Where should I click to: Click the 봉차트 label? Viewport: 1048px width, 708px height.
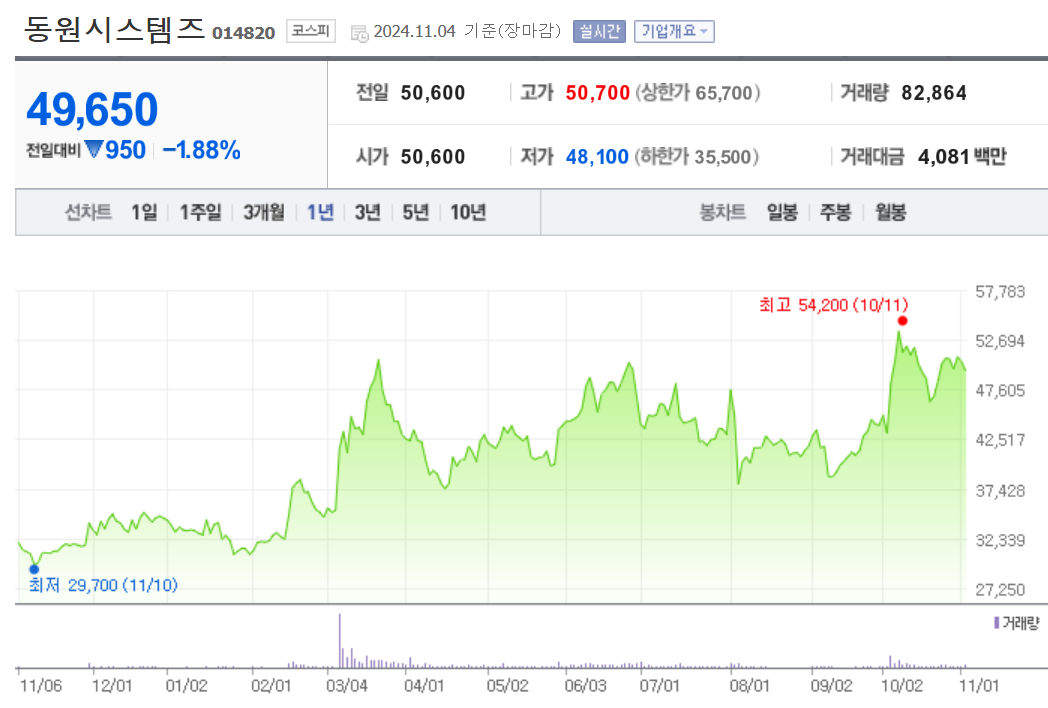(x=722, y=213)
